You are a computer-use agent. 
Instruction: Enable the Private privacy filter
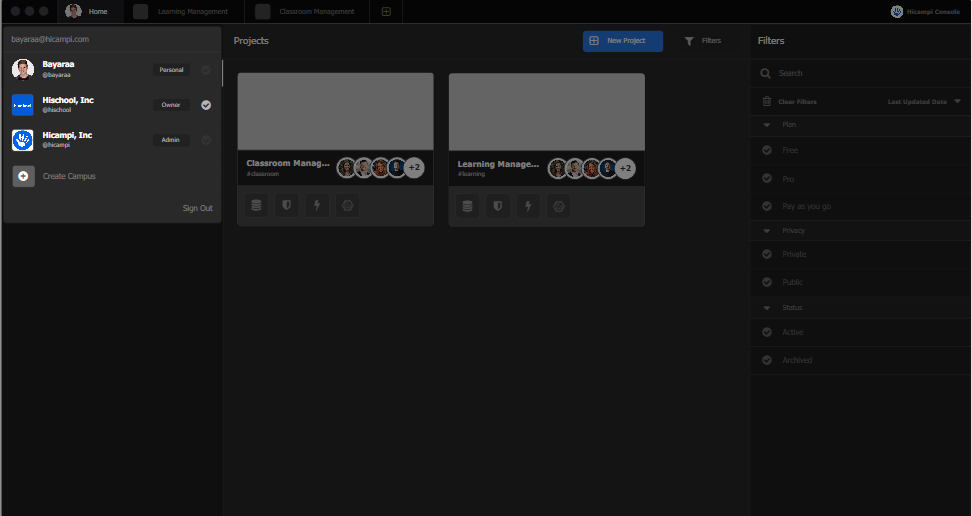click(767, 254)
